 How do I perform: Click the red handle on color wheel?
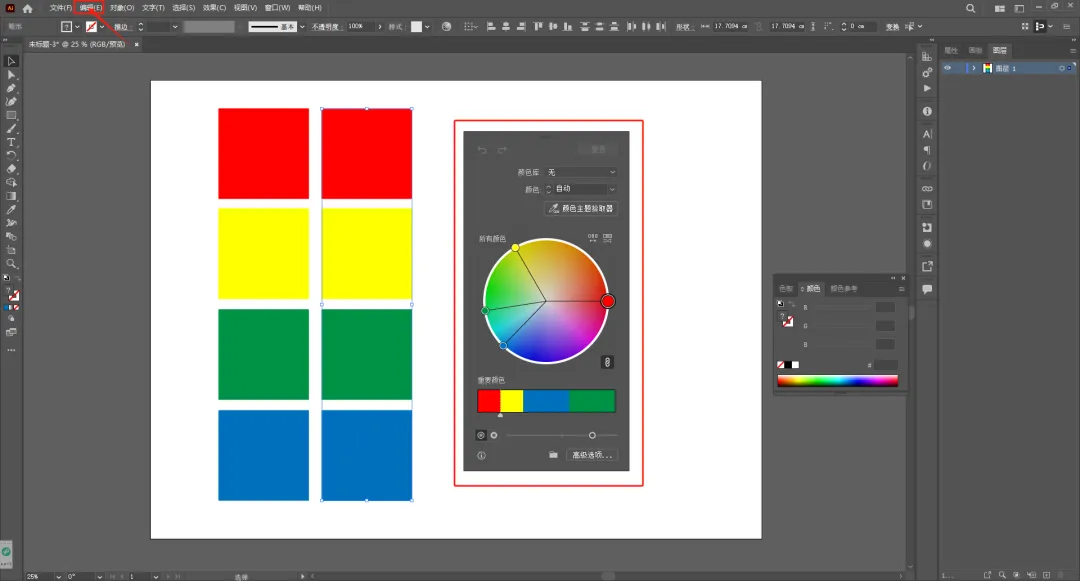[x=608, y=301]
